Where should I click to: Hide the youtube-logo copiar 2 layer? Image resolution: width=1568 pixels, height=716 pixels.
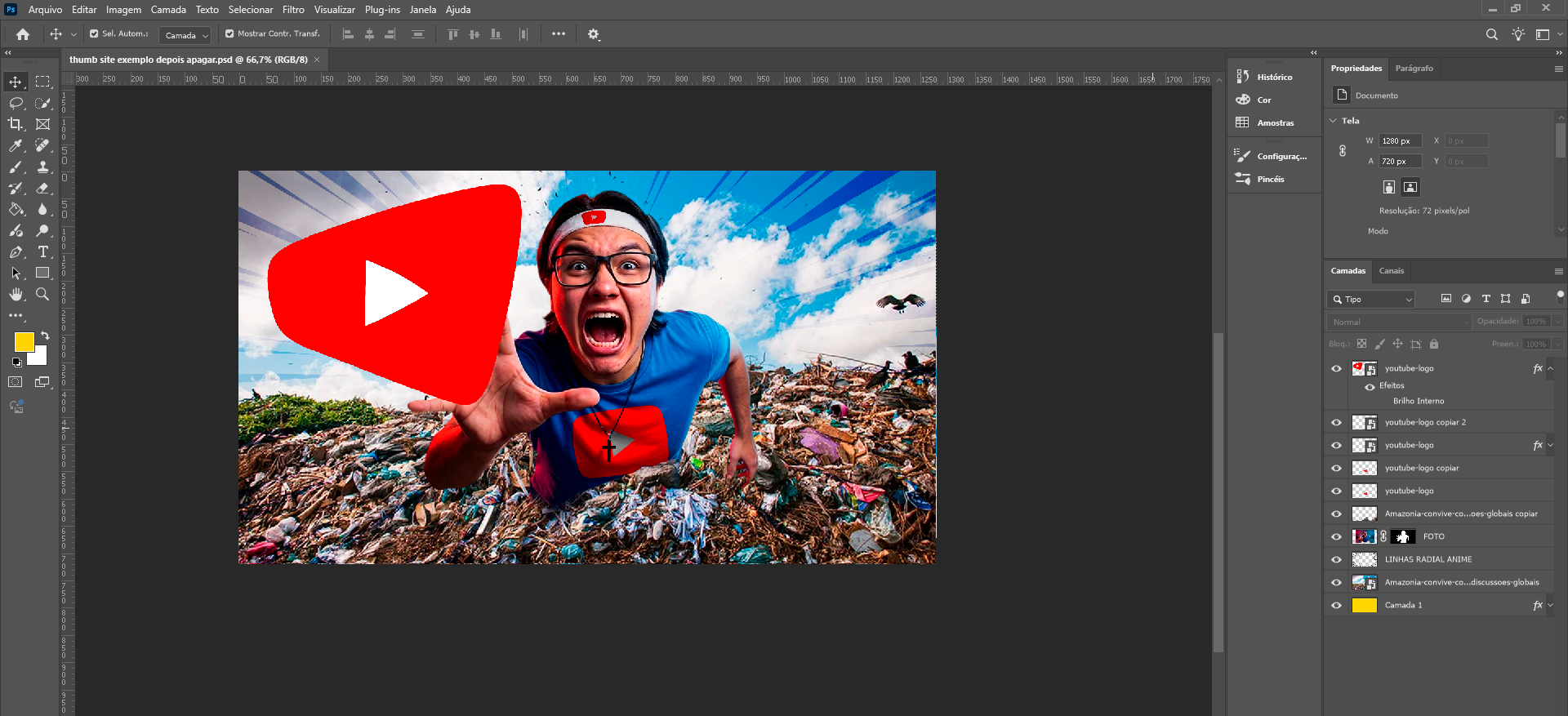click(x=1336, y=422)
